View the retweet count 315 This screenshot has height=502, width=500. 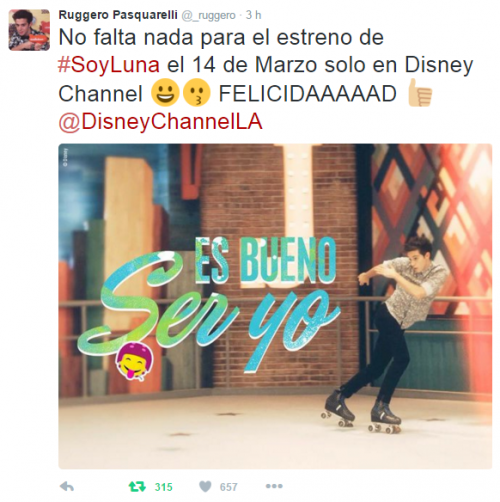(x=163, y=487)
